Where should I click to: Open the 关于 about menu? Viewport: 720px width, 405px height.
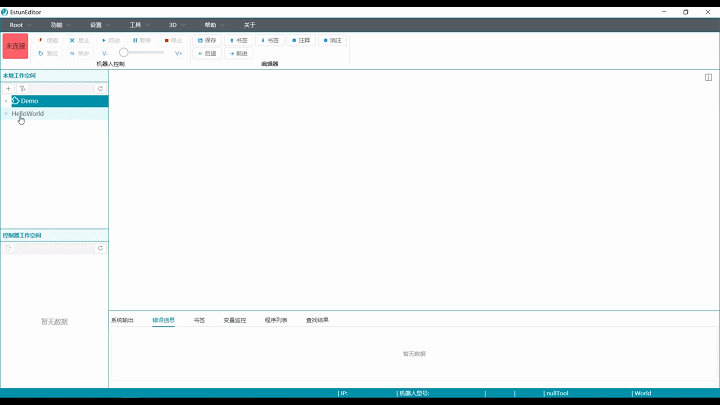249,24
